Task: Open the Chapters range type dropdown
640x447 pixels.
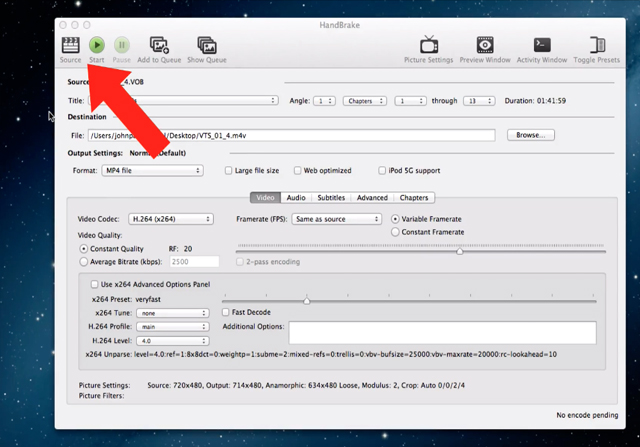Action: pos(365,101)
